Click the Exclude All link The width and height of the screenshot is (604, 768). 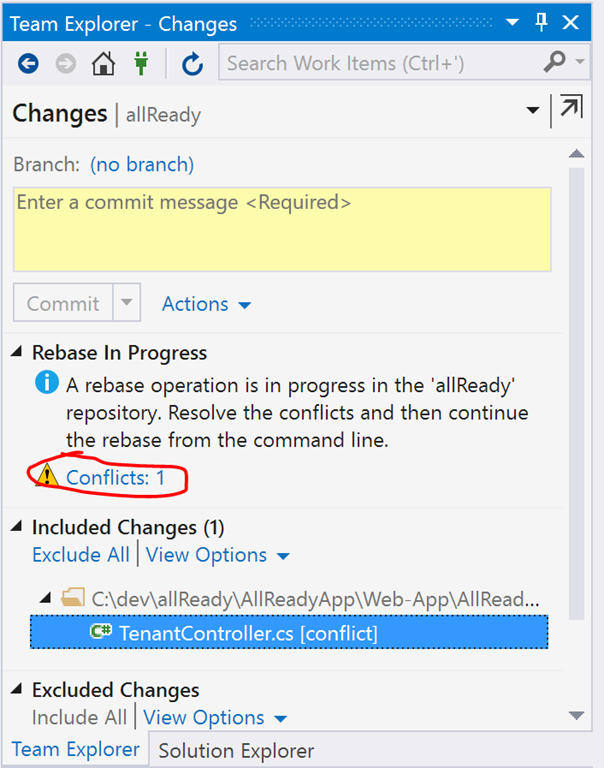coord(81,555)
